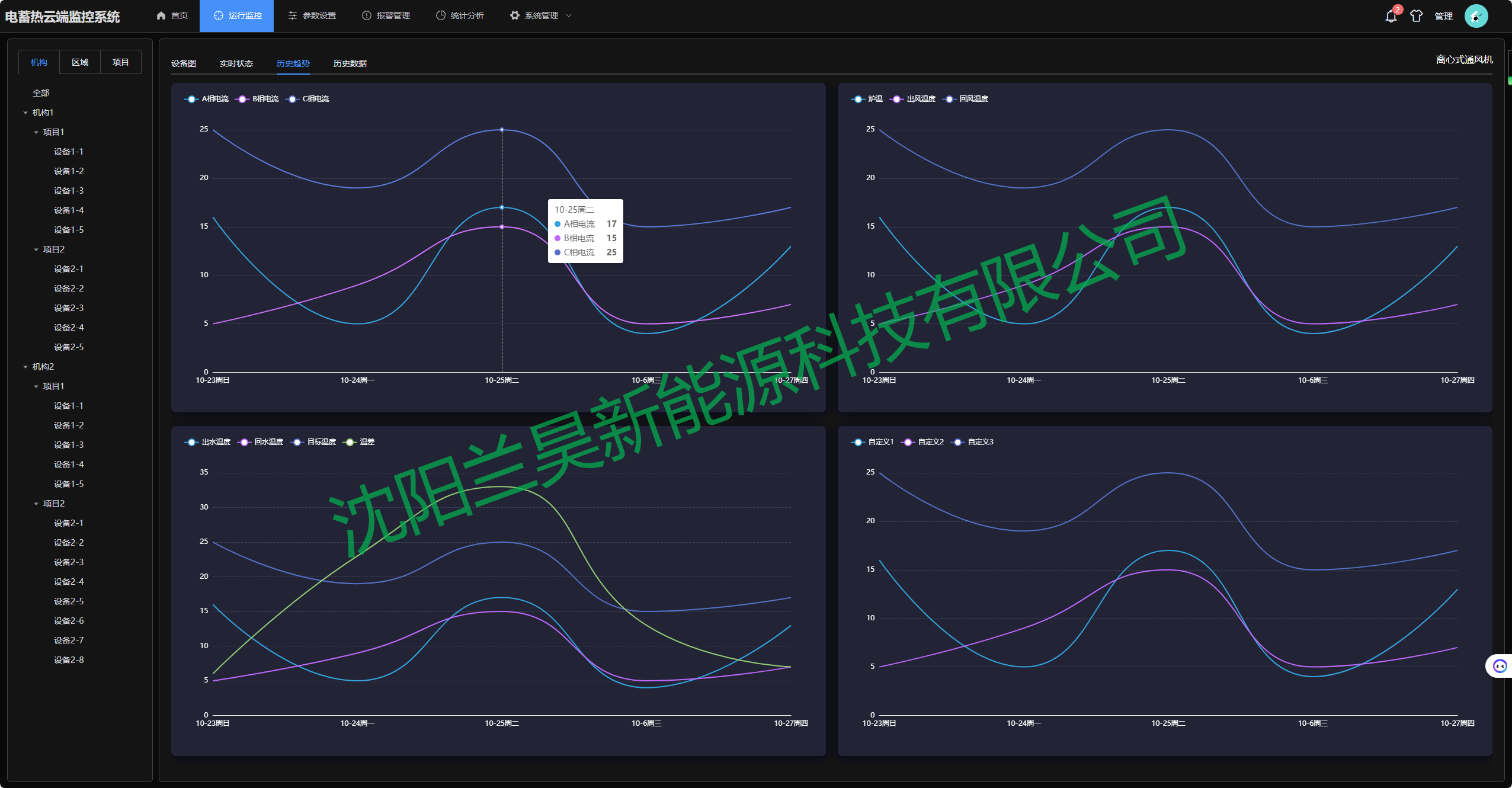Viewport: 1512px width, 788px height.
Task: Select the 项目 filter button
Action: click(x=120, y=62)
